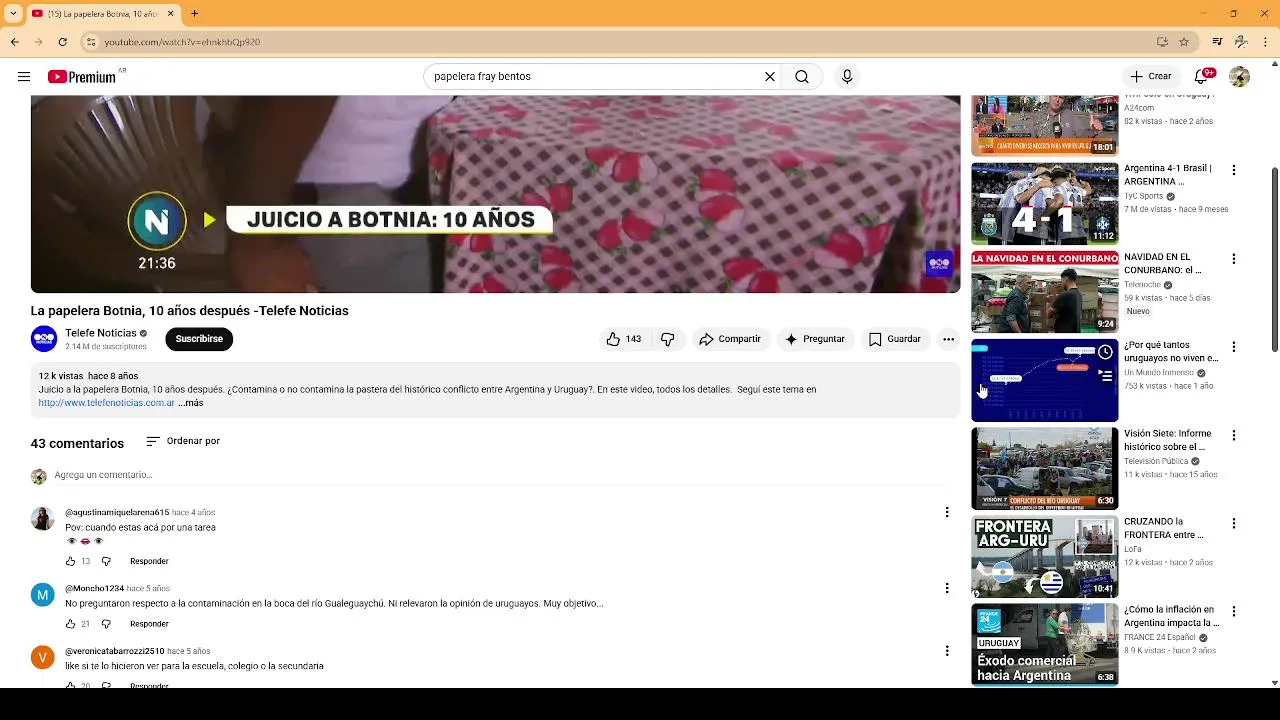This screenshot has height=720, width=1280.
Task: Dislike Moncho1234's comment
Action: pyautogui.click(x=106, y=624)
